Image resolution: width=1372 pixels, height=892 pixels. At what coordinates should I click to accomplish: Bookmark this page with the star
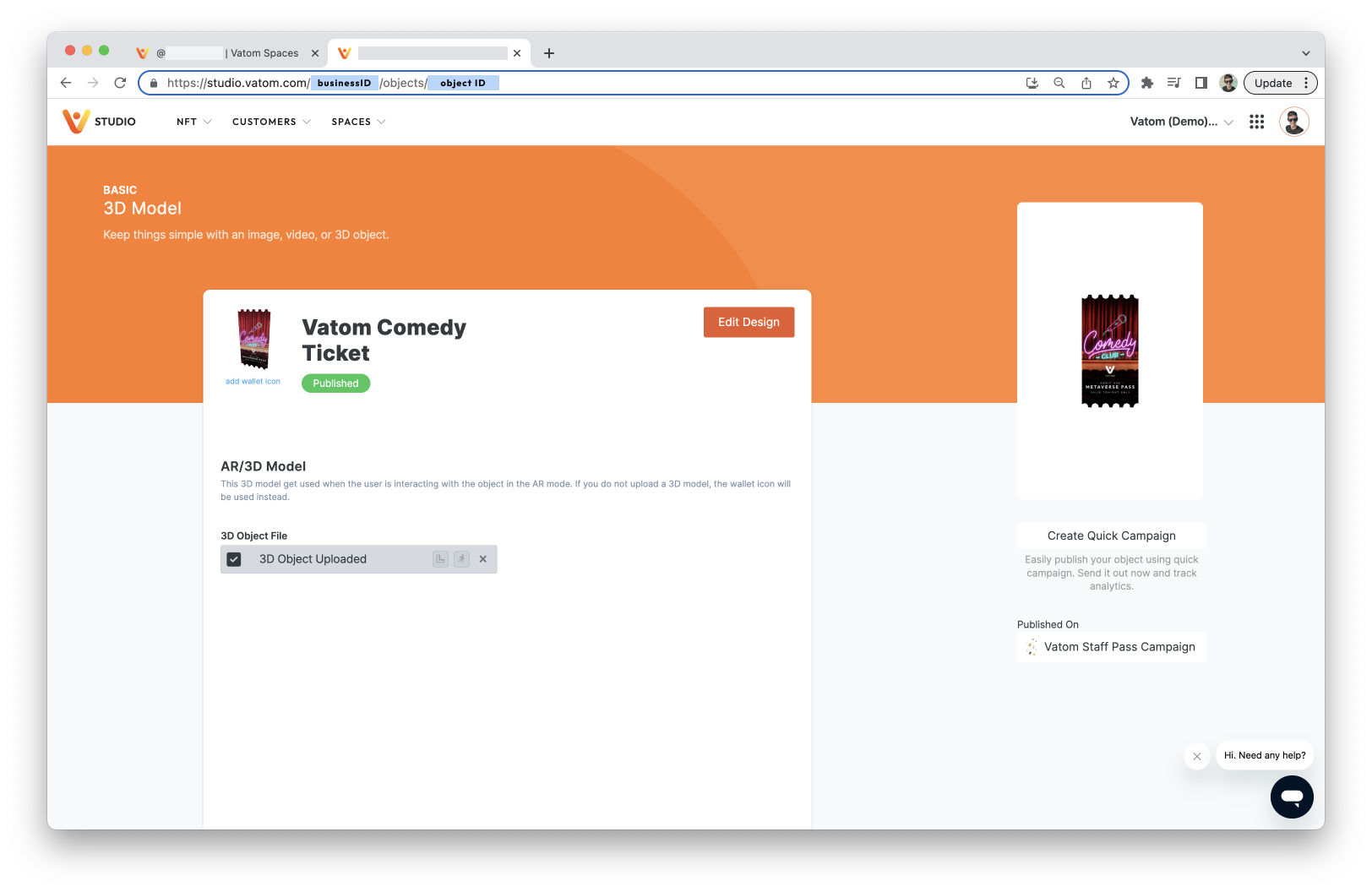point(1113,83)
